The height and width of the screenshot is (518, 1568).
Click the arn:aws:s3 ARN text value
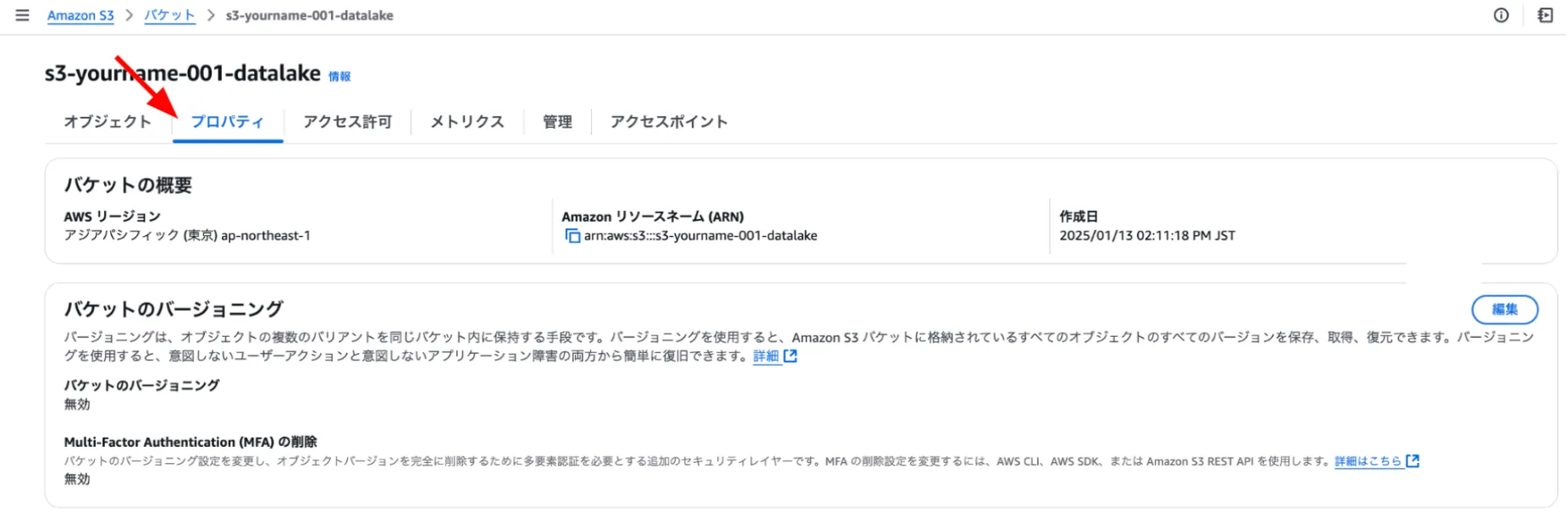(700, 236)
